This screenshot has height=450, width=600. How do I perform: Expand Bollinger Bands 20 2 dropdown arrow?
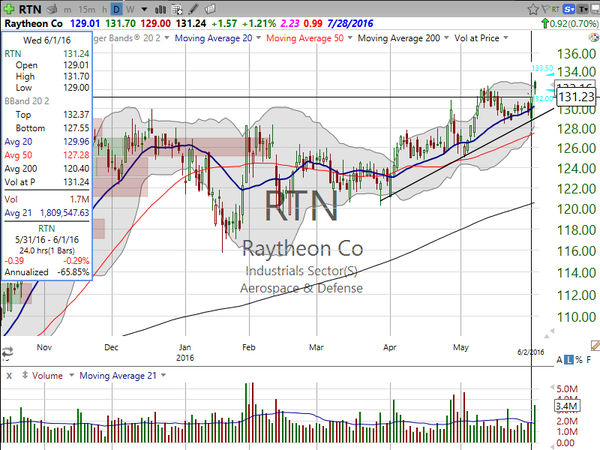[x=167, y=38]
